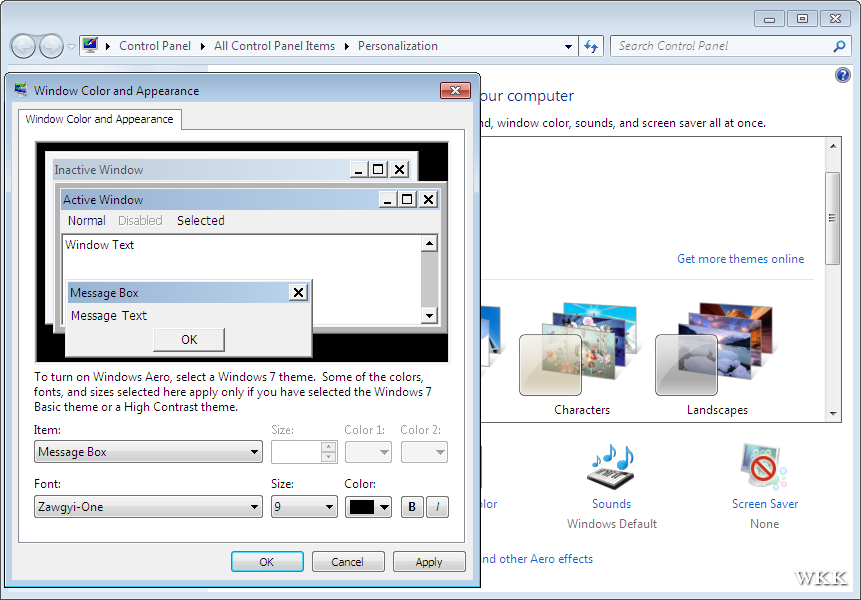Click the Message Box close X icon

298,293
